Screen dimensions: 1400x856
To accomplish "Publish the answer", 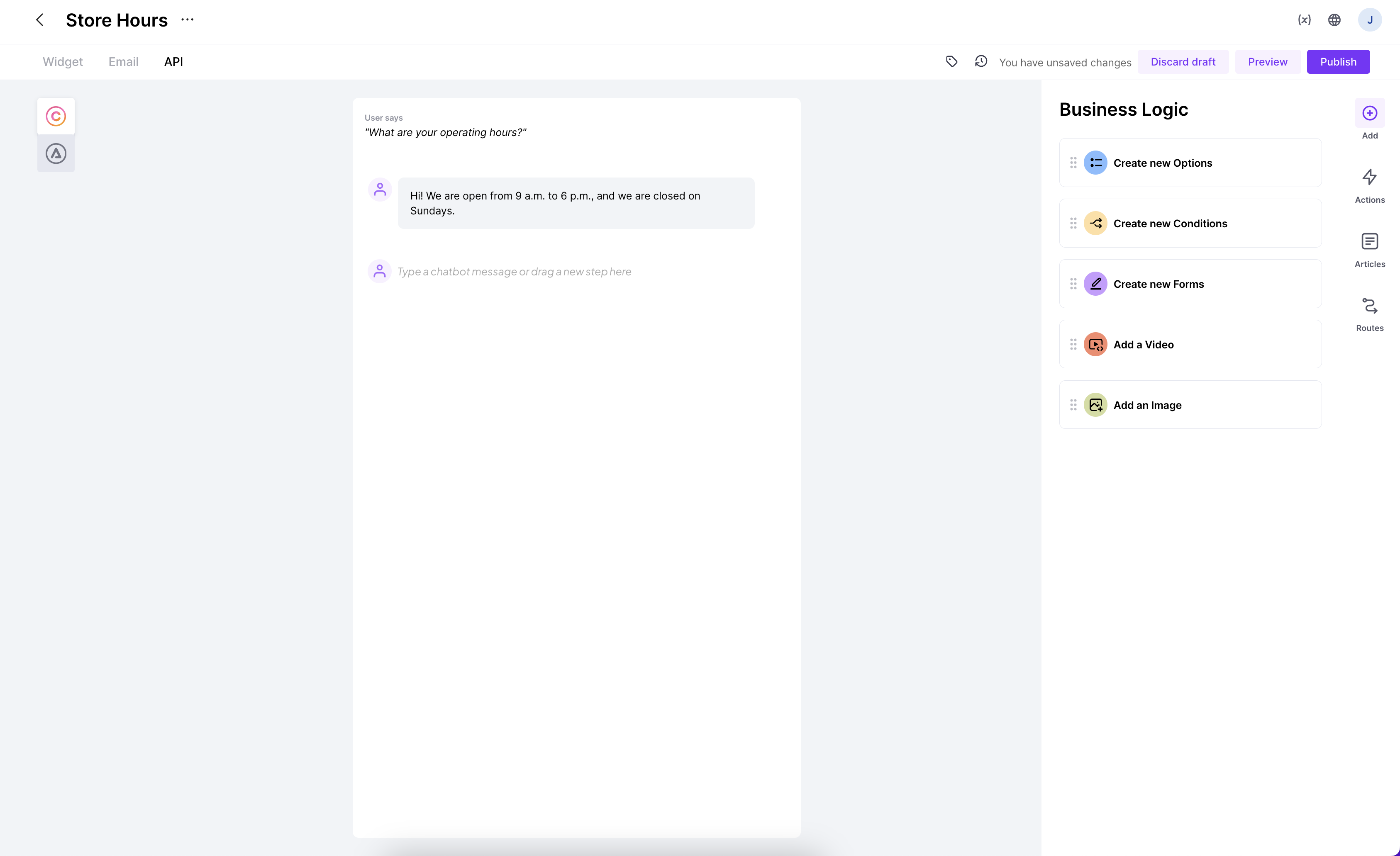I will pyautogui.click(x=1337, y=61).
